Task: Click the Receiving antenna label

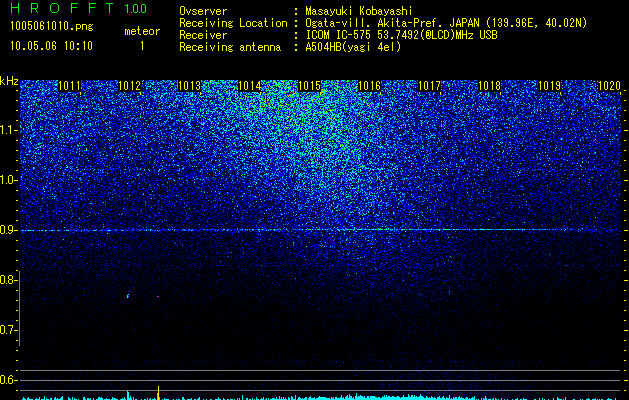Action: 230,47
